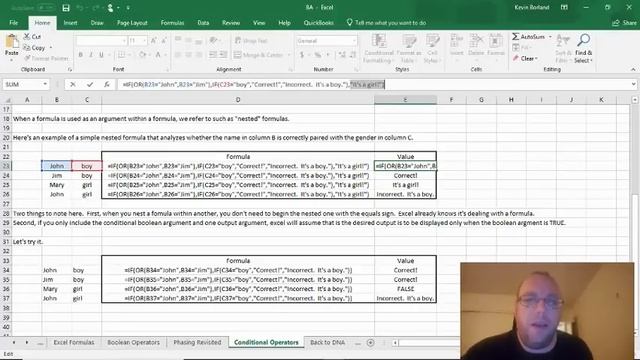Click the Format cells icon

(x=496, y=41)
